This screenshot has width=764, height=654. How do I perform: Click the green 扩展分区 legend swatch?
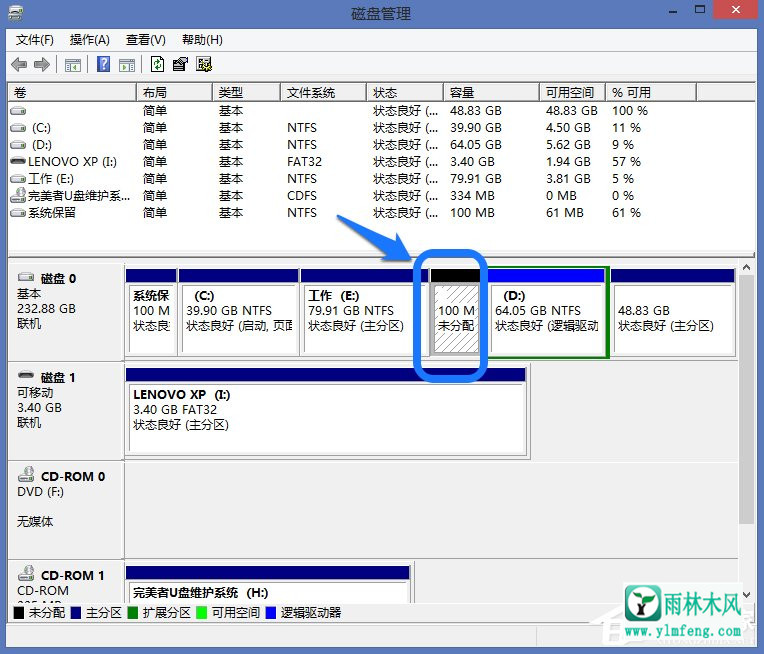click(133, 613)
